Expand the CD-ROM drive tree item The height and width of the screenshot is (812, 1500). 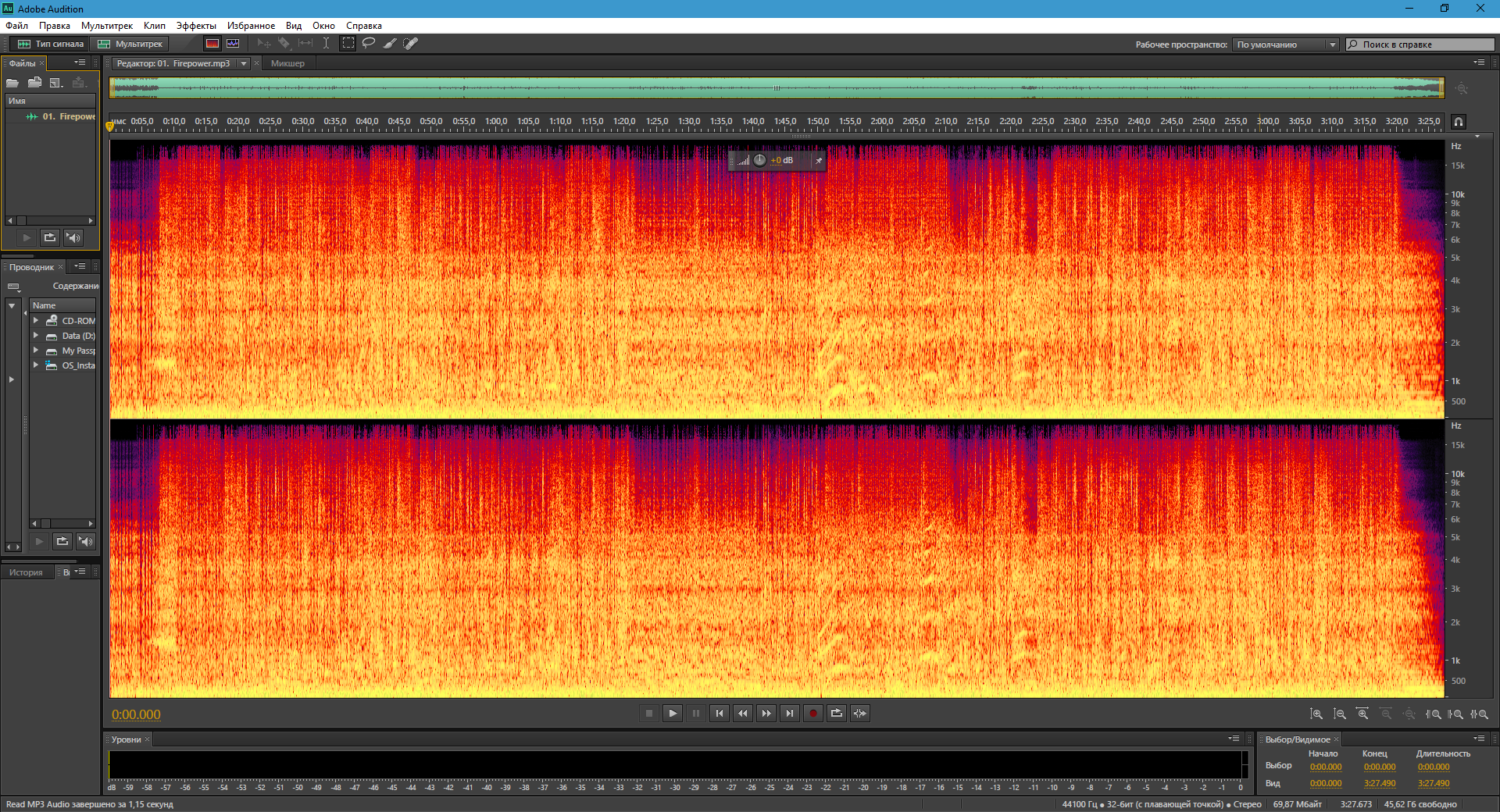pos(36,320)
